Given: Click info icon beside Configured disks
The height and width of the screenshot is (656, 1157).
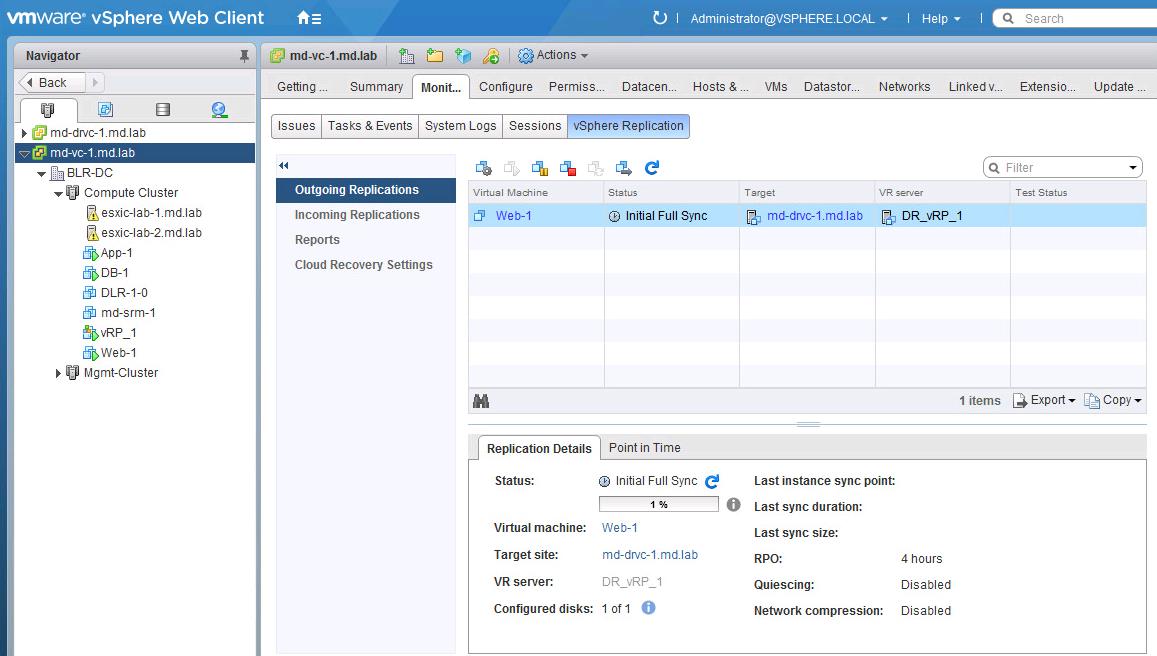Looking at the screenshot, I should click(x=648, y=608).
